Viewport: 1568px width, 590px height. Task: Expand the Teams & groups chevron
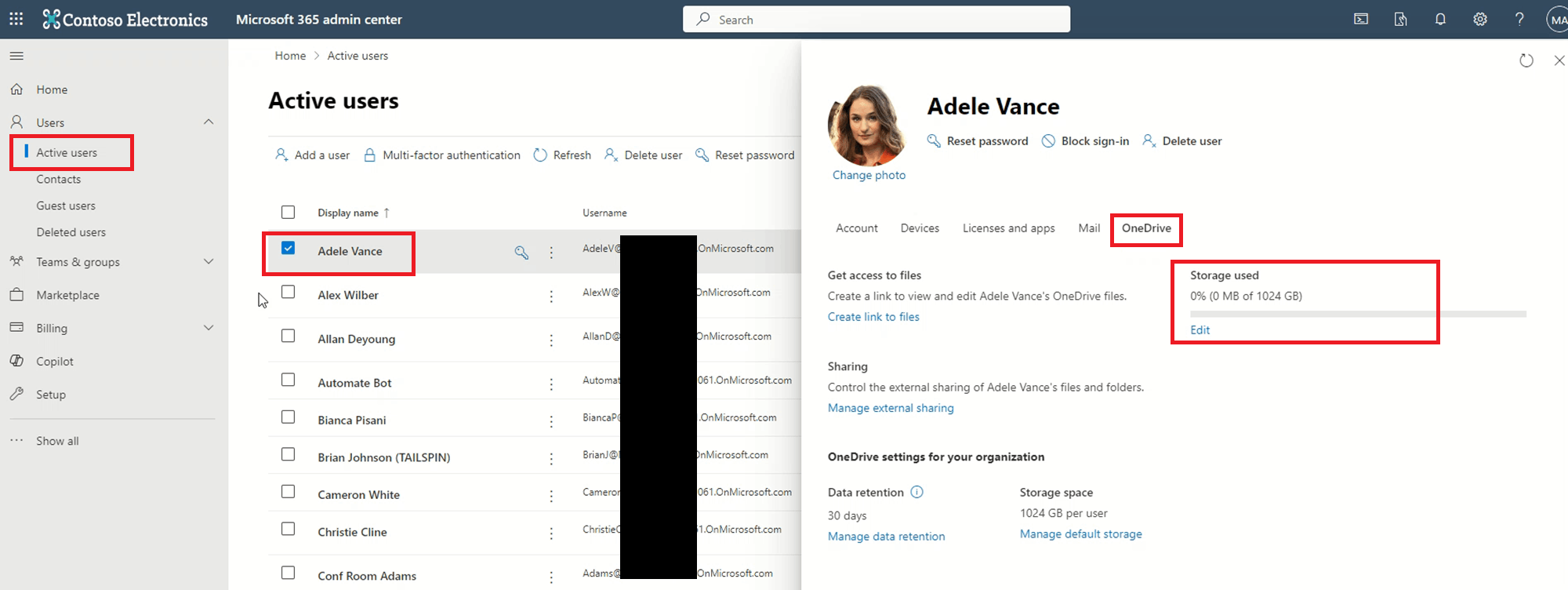(x=209, y=261)
